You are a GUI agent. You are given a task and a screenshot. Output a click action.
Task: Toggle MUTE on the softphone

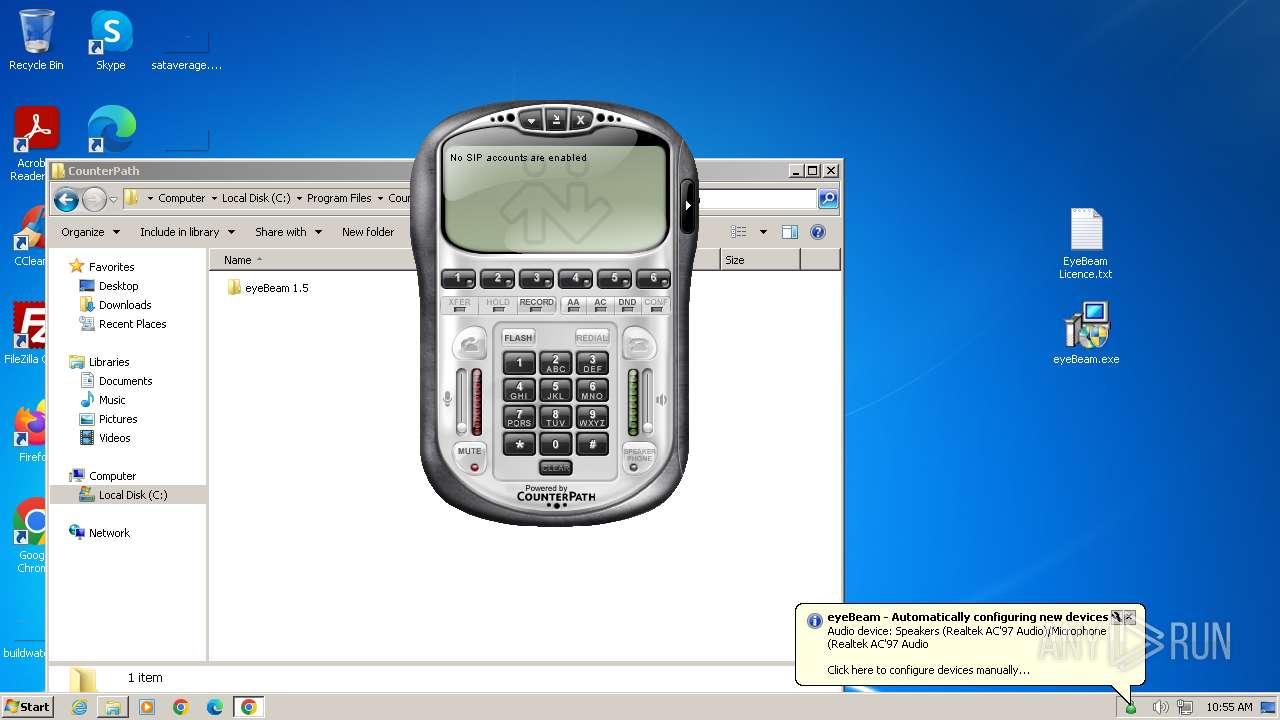[x=470, y=457]
